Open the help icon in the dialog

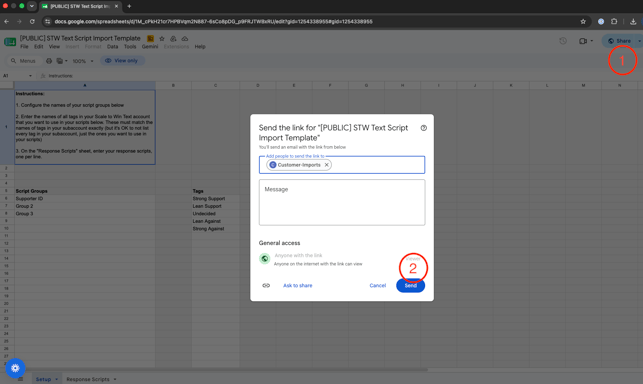[424, 128]
